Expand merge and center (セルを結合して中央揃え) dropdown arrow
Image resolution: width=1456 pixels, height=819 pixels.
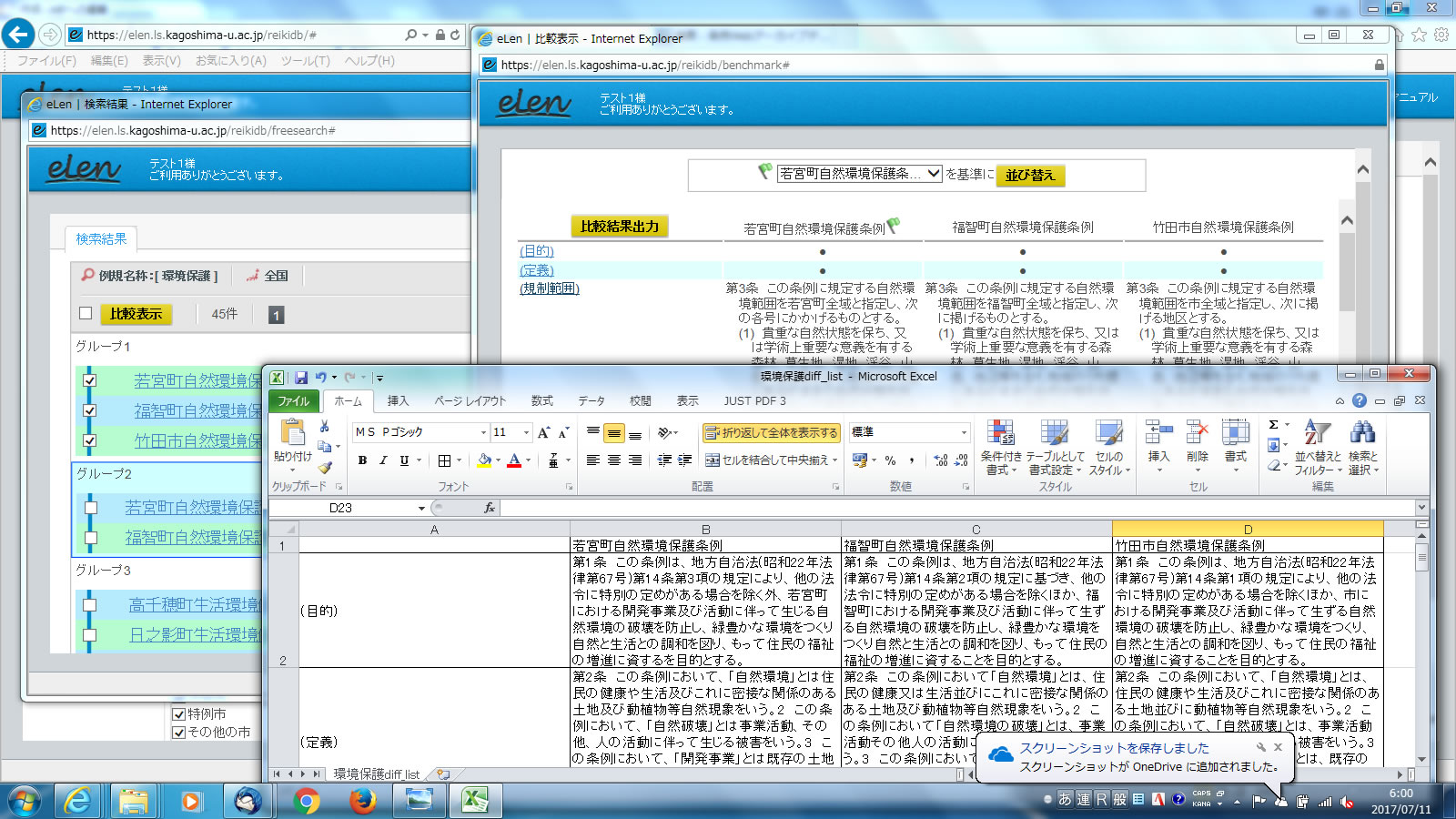[835, 460]
